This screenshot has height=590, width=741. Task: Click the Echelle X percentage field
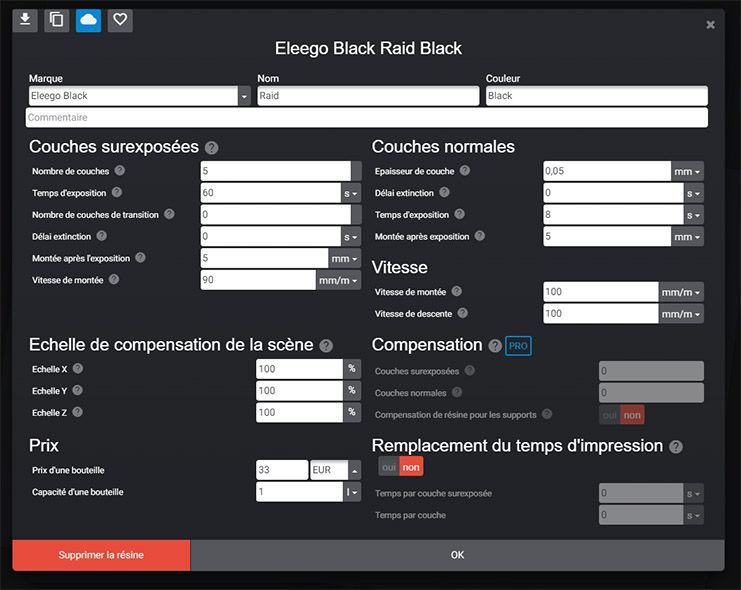point(300,369)
